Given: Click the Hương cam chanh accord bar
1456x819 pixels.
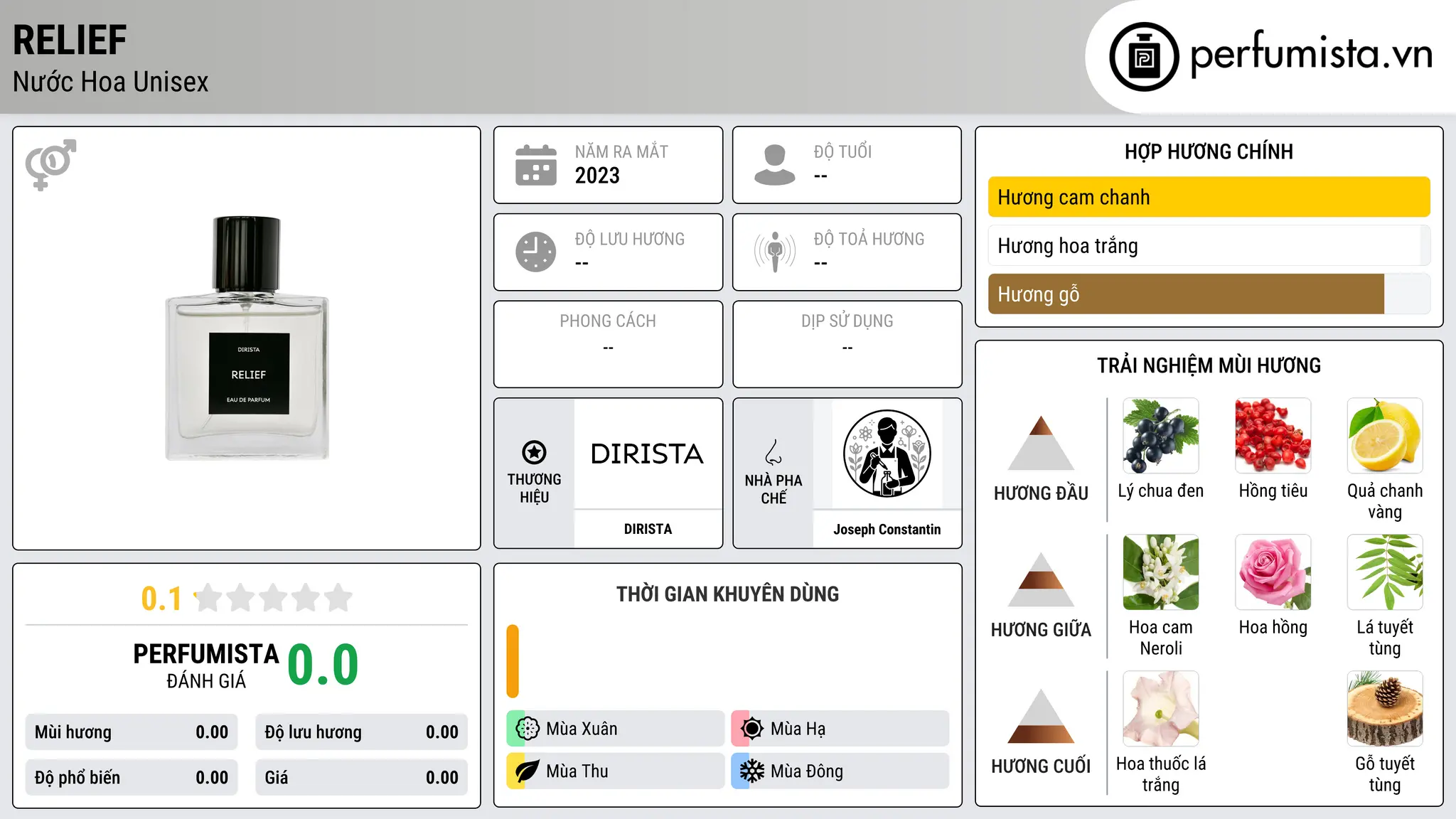Looking at the screenshot, I should (1209, 197).
